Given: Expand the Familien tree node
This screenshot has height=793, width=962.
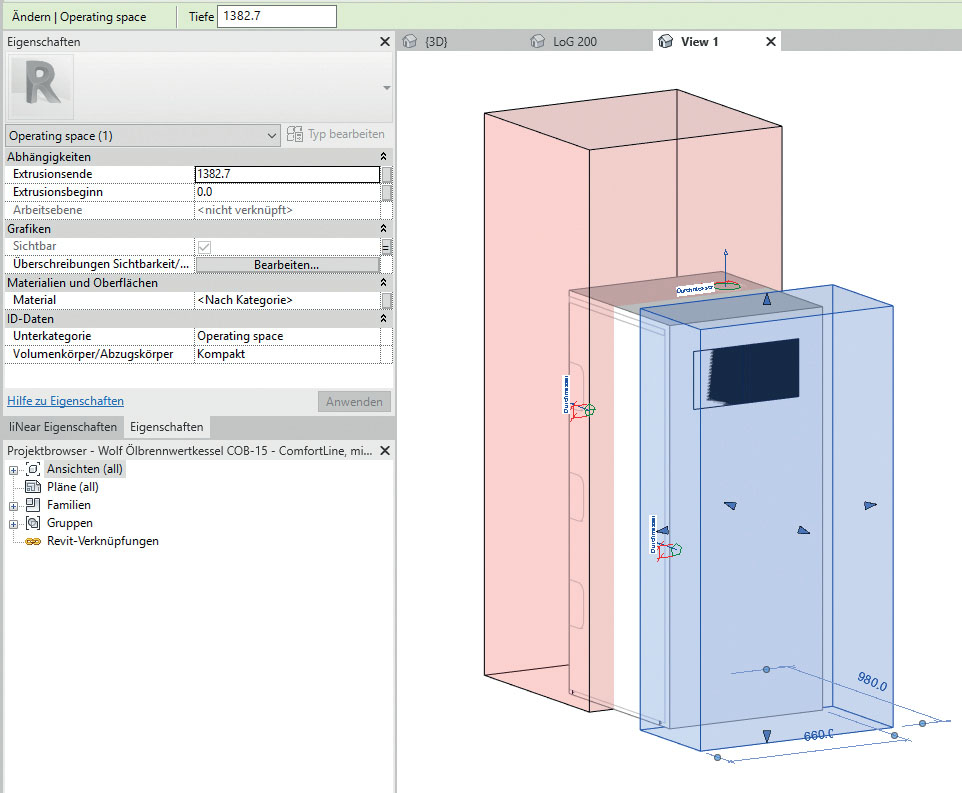Looking at the screenshot, I should click(13, 507).
